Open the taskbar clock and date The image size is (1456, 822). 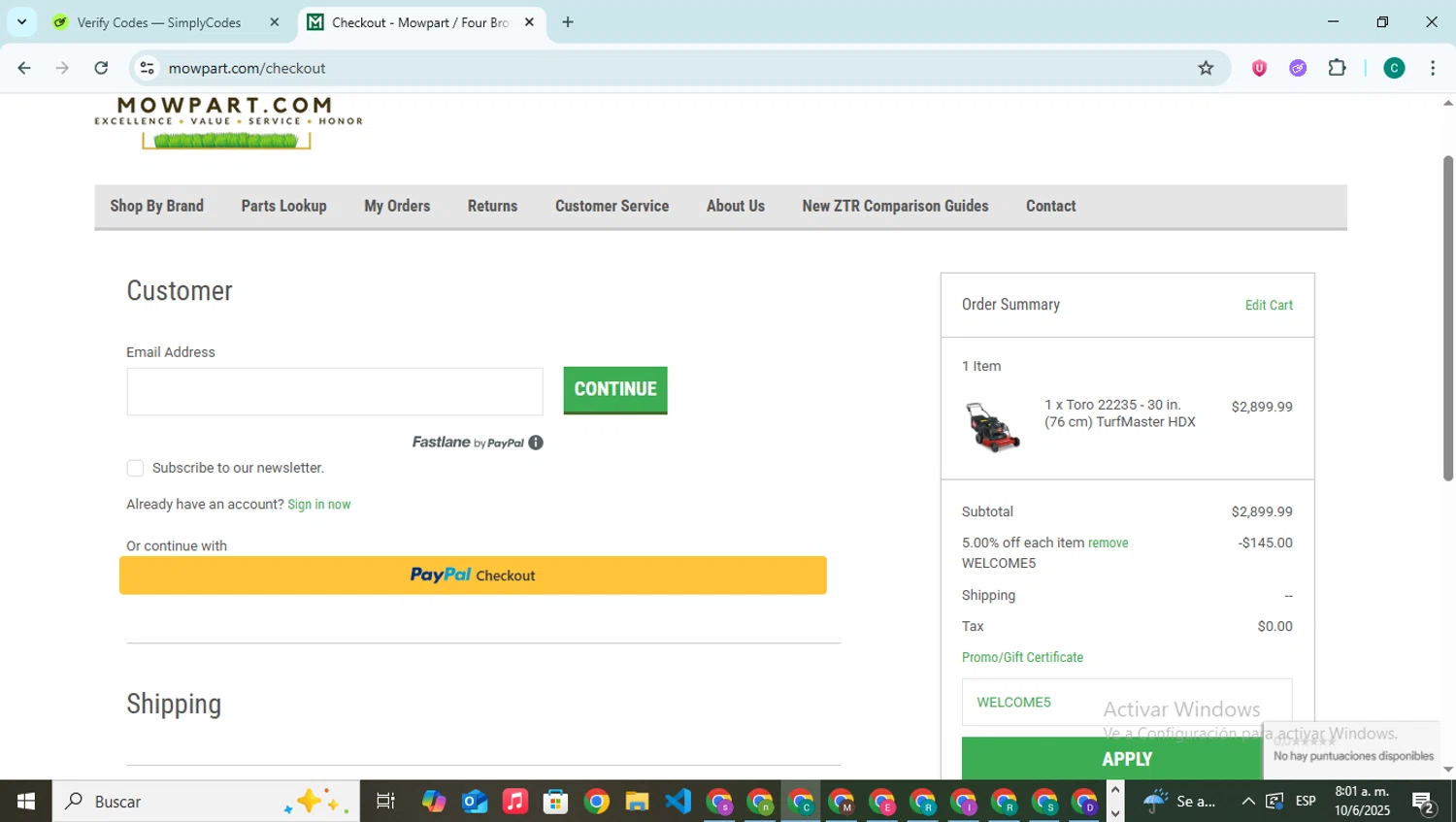1362,802
